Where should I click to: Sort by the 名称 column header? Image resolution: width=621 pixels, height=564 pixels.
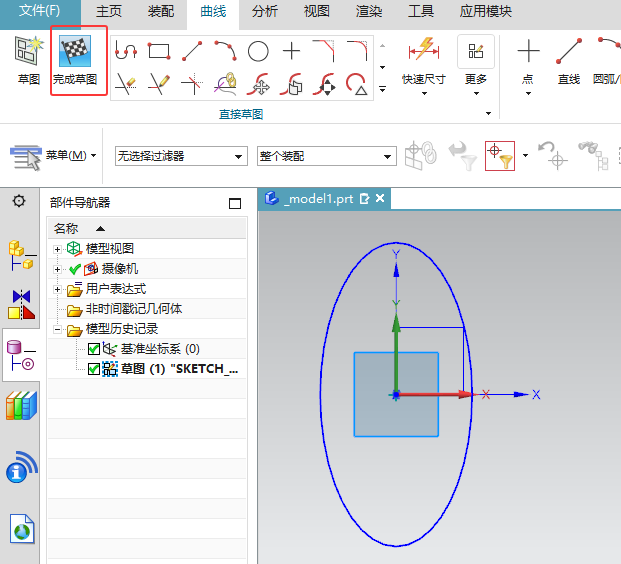(x=147, y=229)
